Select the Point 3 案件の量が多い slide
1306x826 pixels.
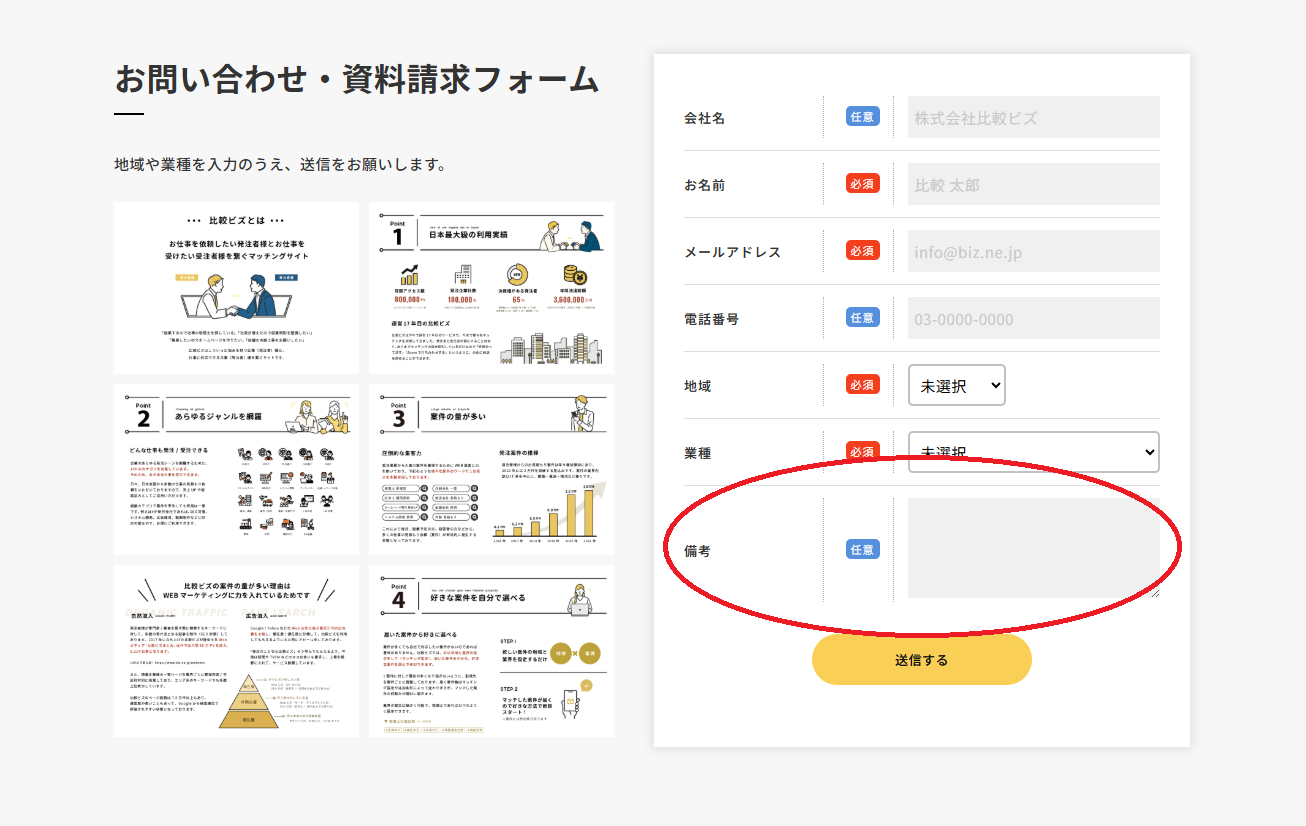pos(491,469)
